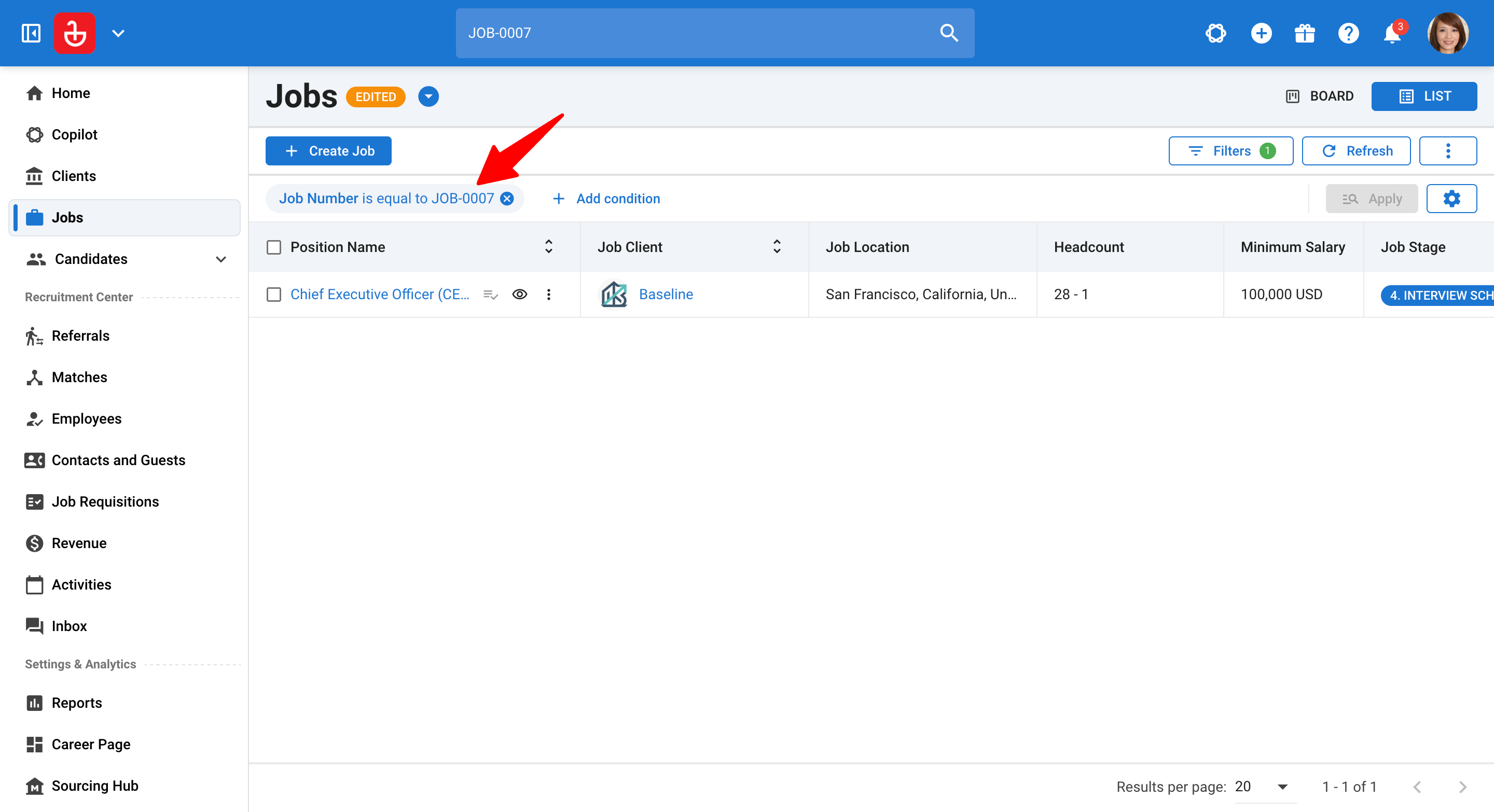Click Create Job button

pos(328,151)
